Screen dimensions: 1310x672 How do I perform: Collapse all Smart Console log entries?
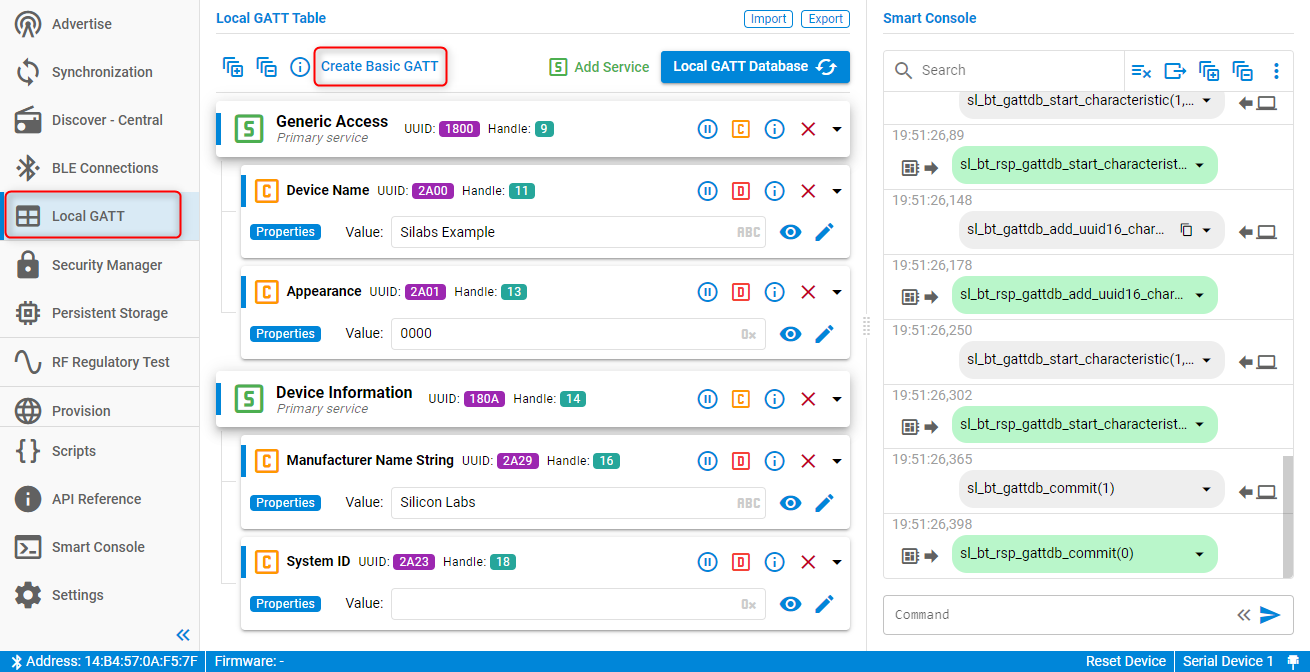point(1243,71)
